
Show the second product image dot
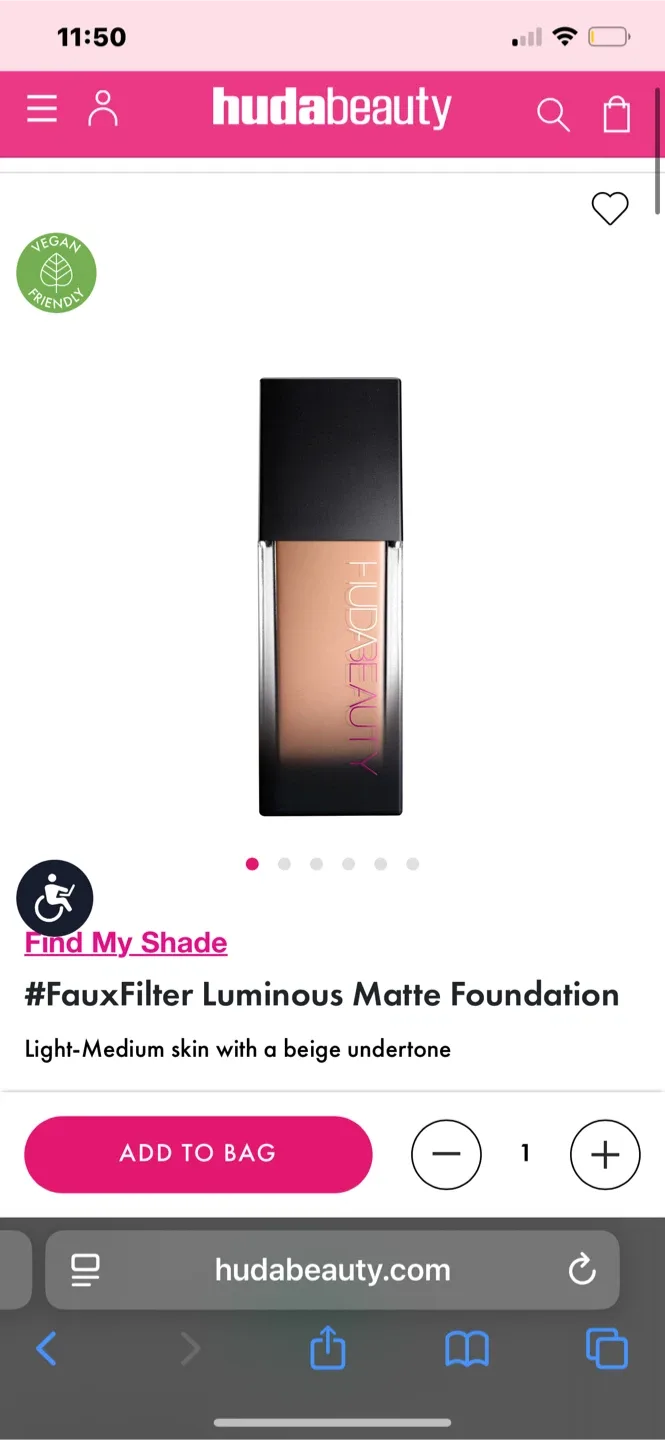click(284, 864)
